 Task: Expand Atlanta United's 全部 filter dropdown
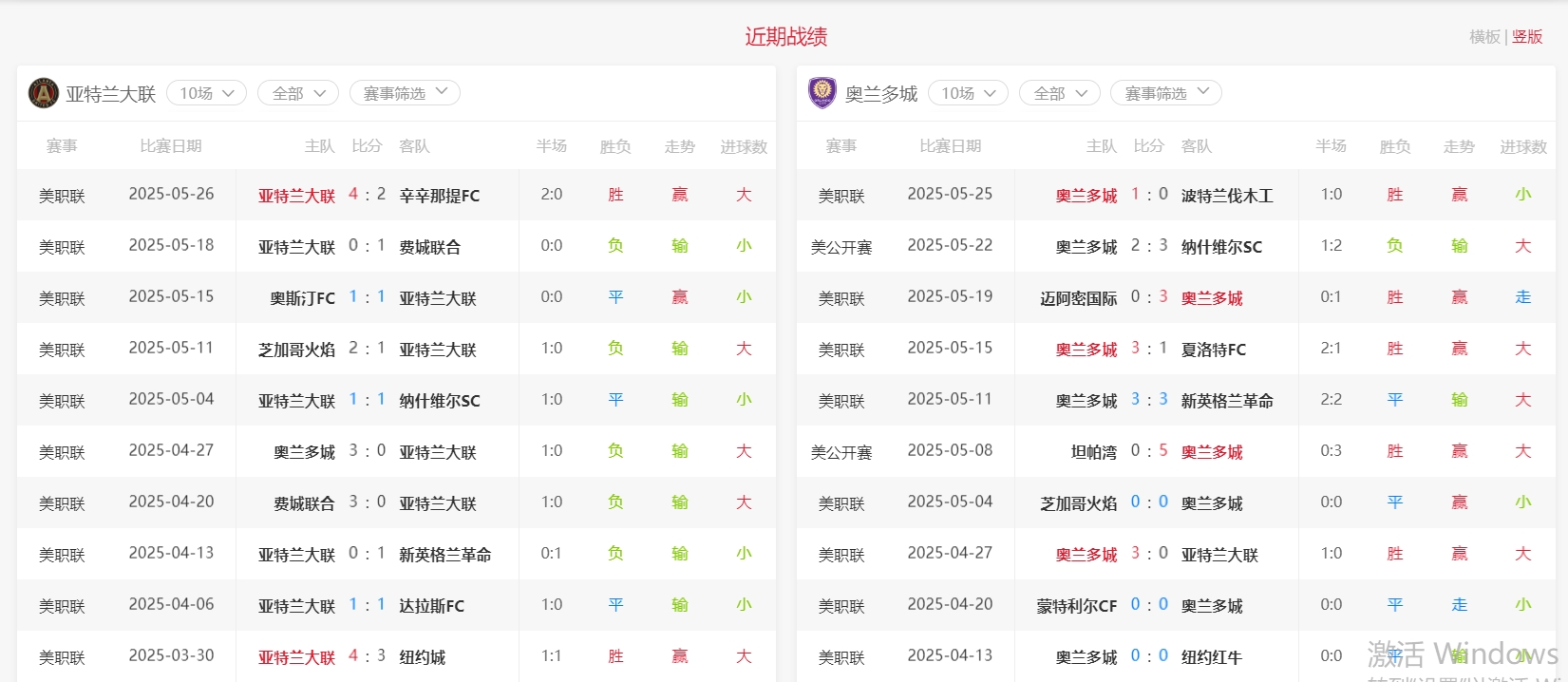tap(298, 93)
